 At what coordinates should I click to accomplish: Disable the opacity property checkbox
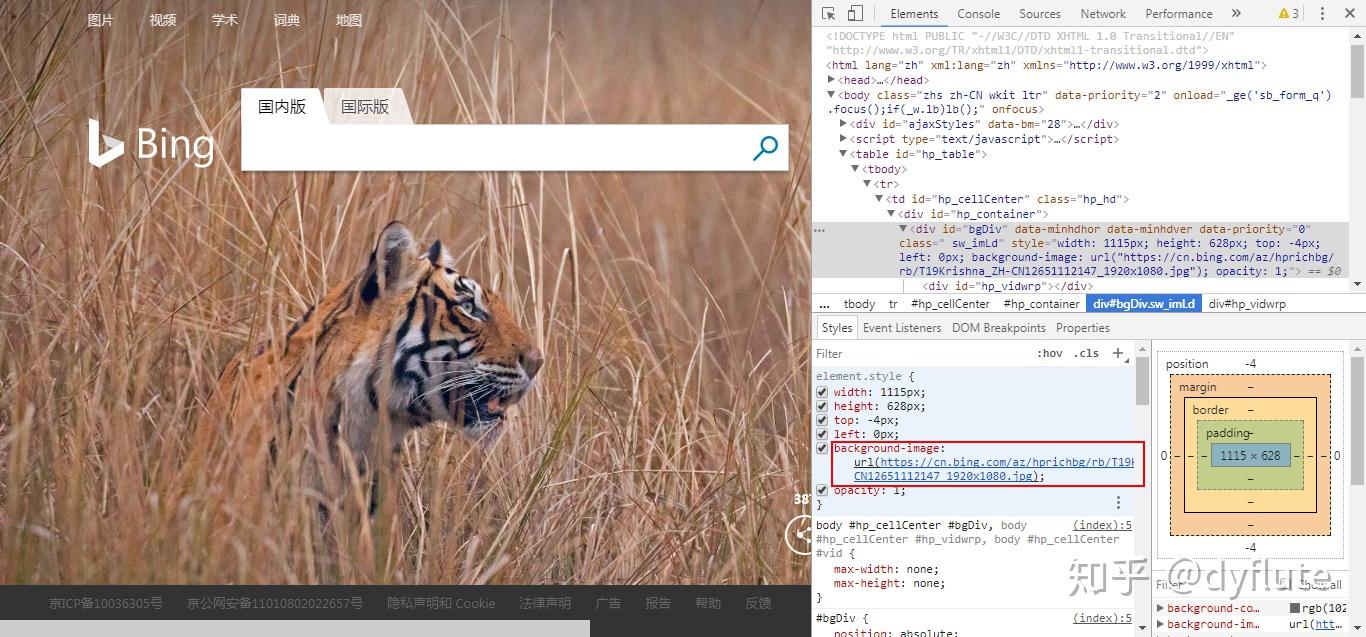(822, 491)
